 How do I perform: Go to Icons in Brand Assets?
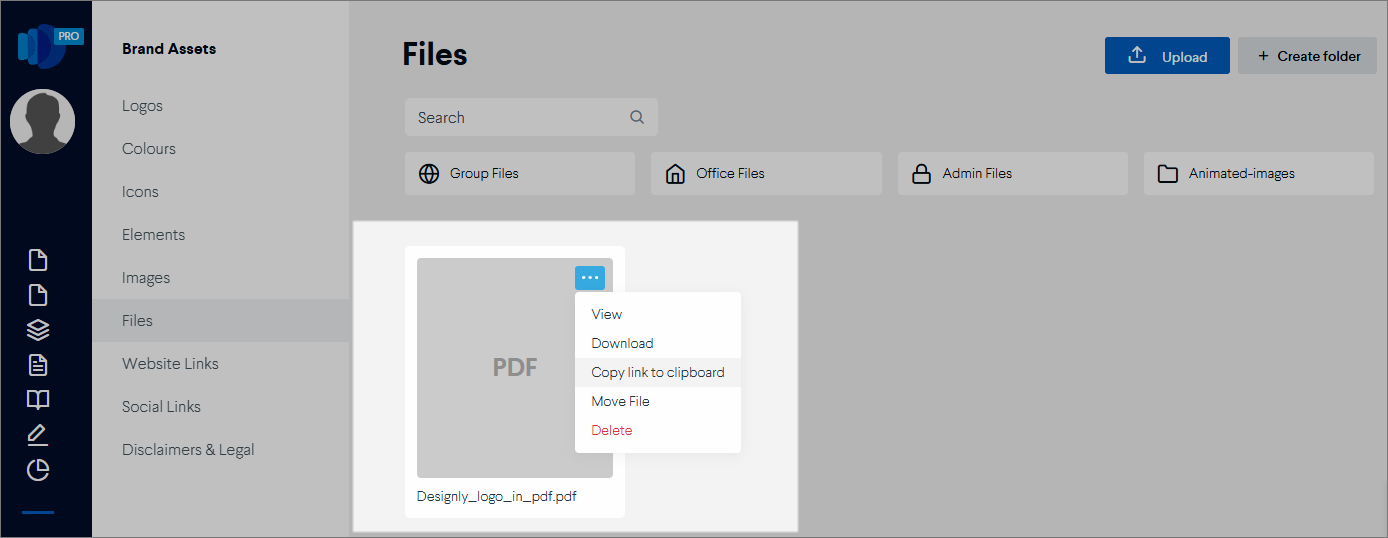[x=140, y=192]
